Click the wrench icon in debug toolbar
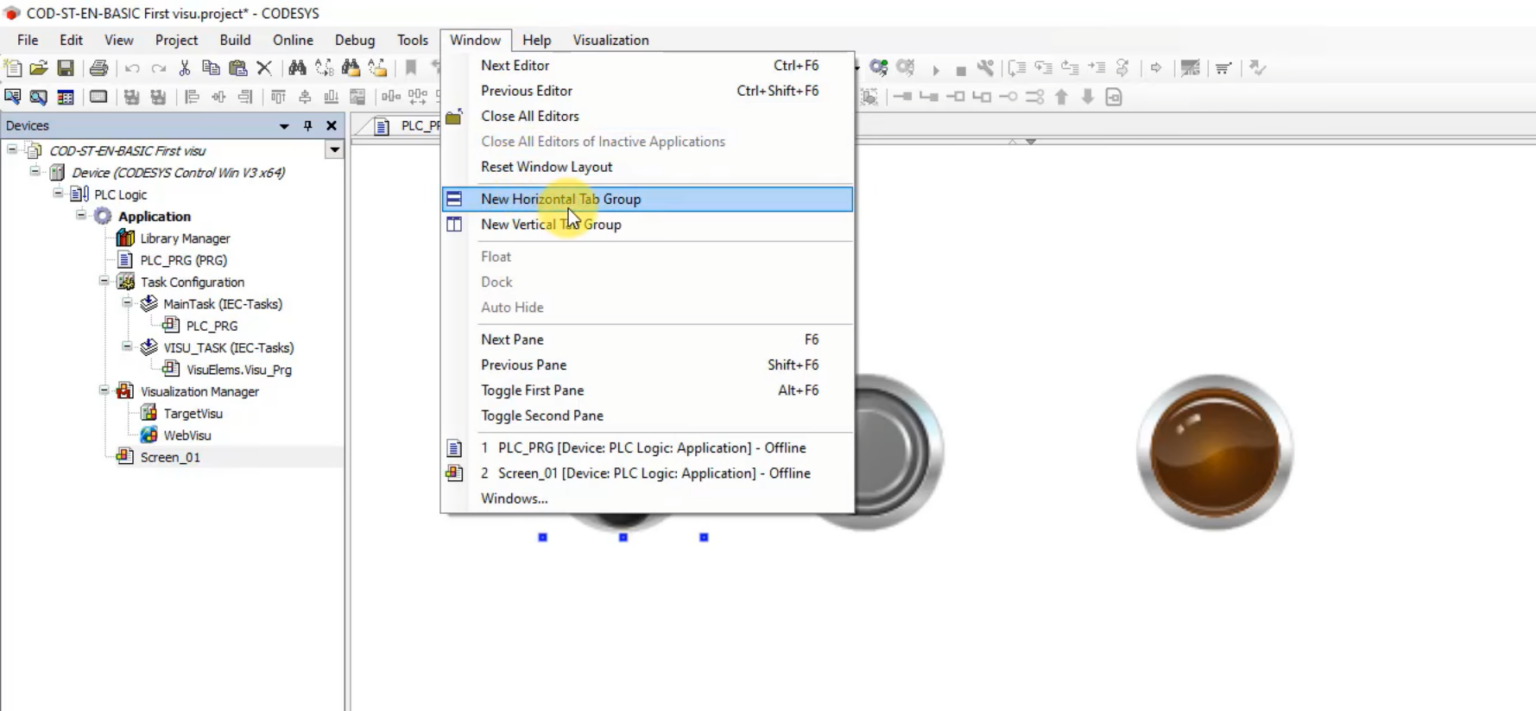 pos(985,68)
